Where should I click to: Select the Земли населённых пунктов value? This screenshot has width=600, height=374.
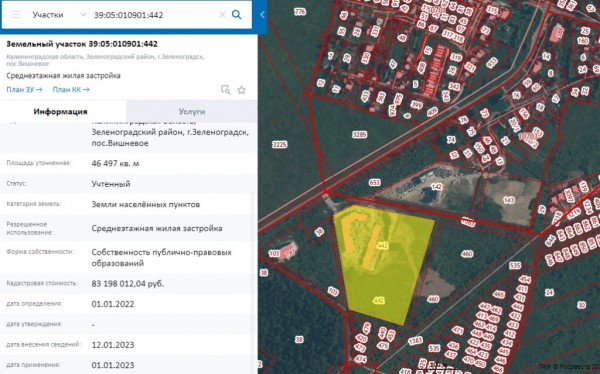pos(146,204)
